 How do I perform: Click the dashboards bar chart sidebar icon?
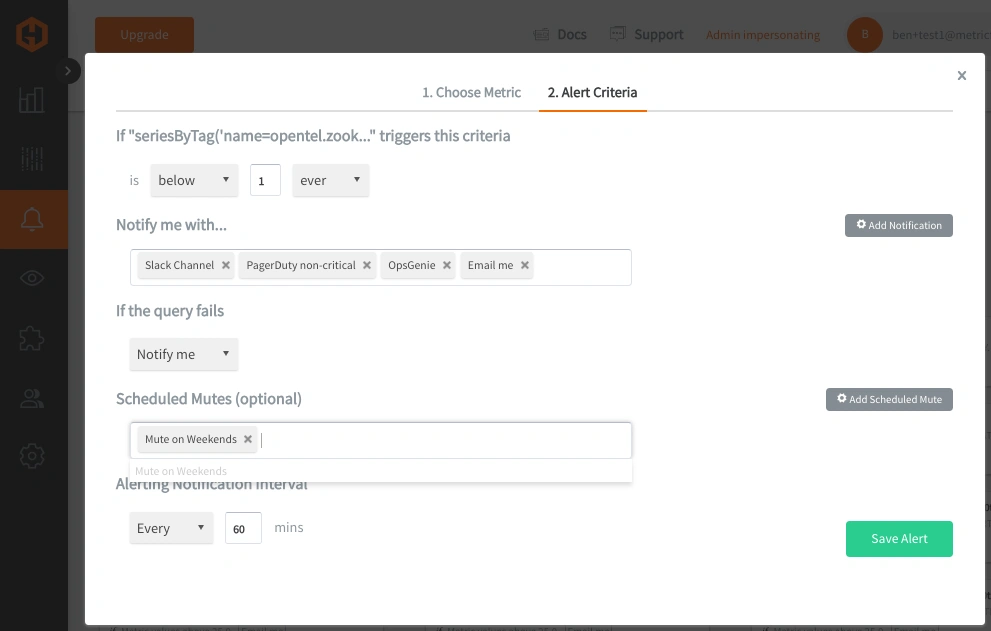[32, 99]
